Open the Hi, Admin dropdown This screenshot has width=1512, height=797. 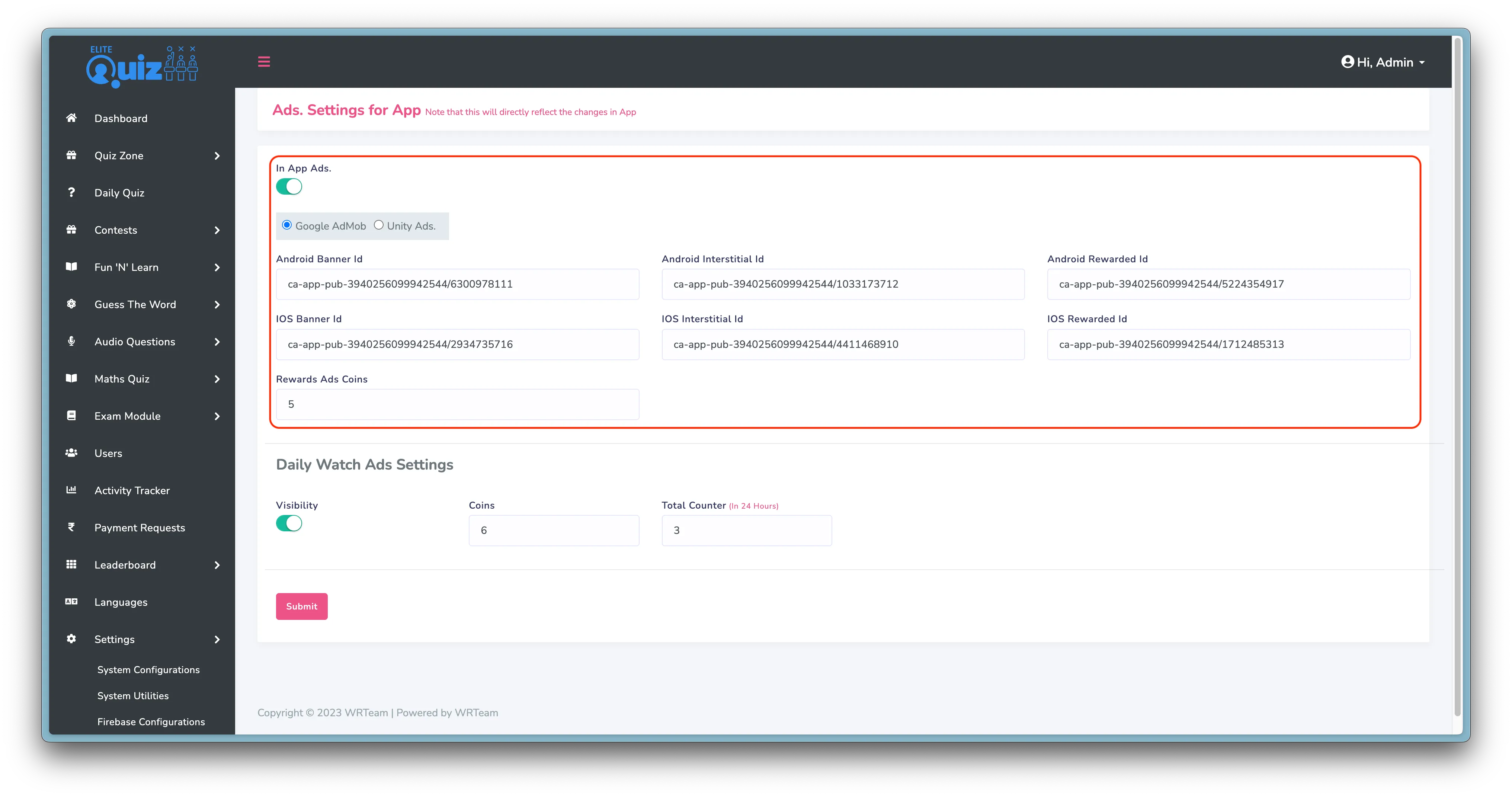pos(1383,62)
